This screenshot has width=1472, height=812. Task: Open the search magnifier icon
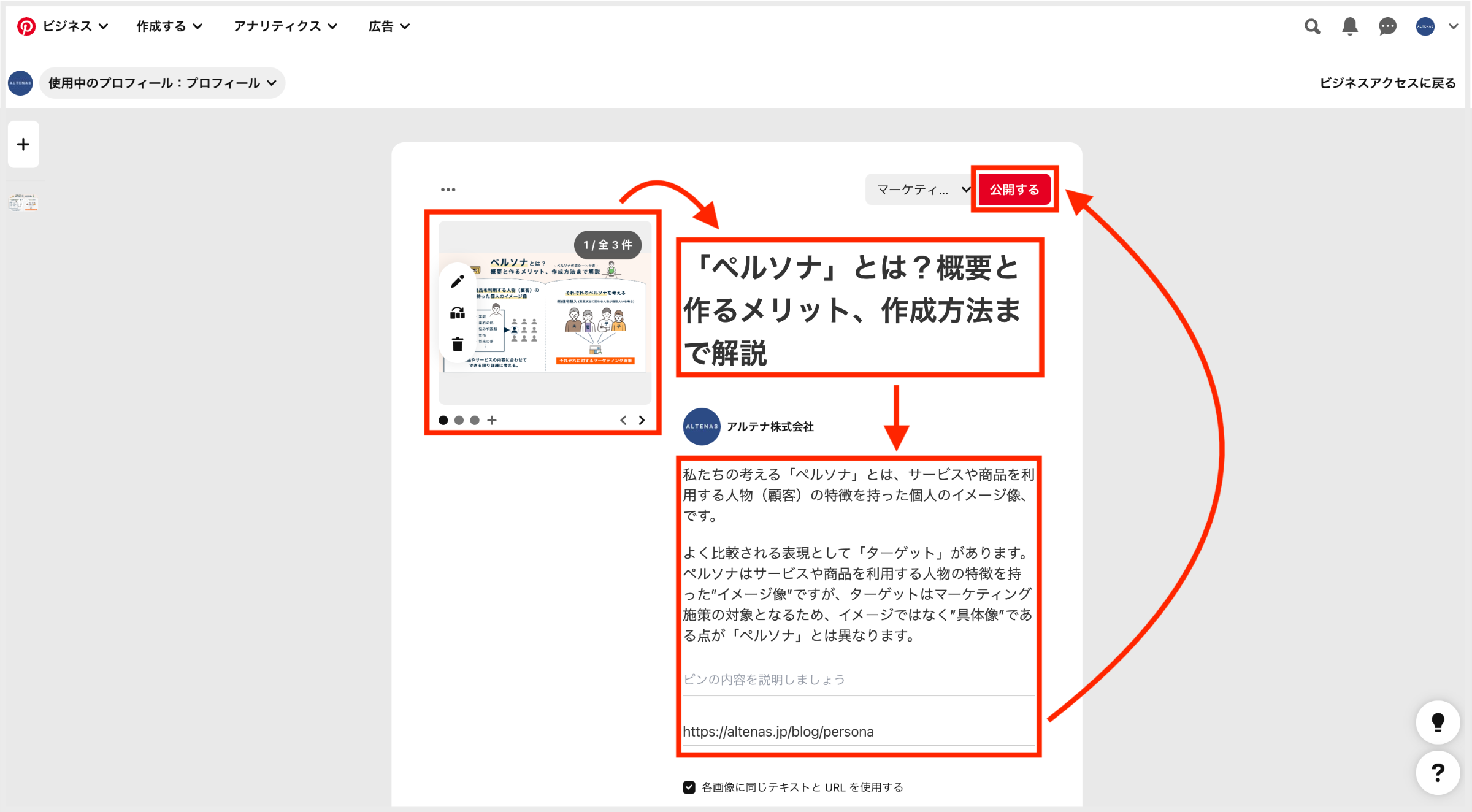1312,26
